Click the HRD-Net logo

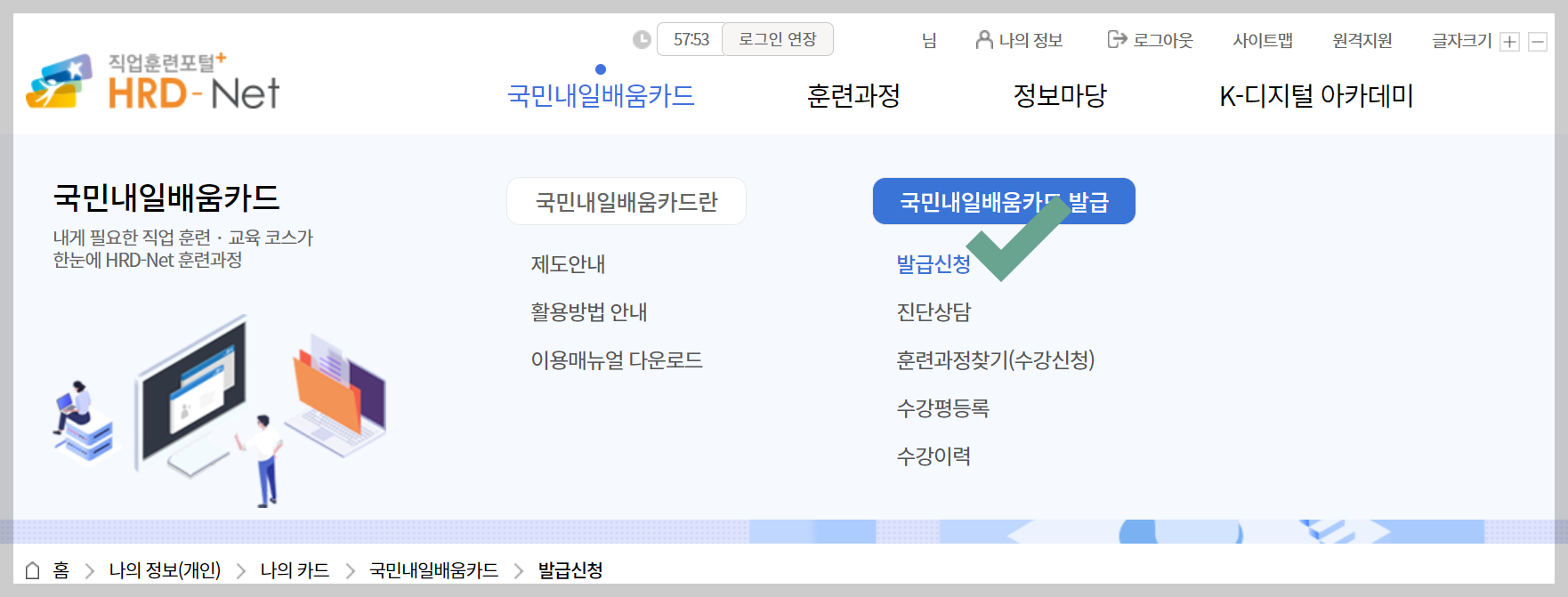coord(152,81)
